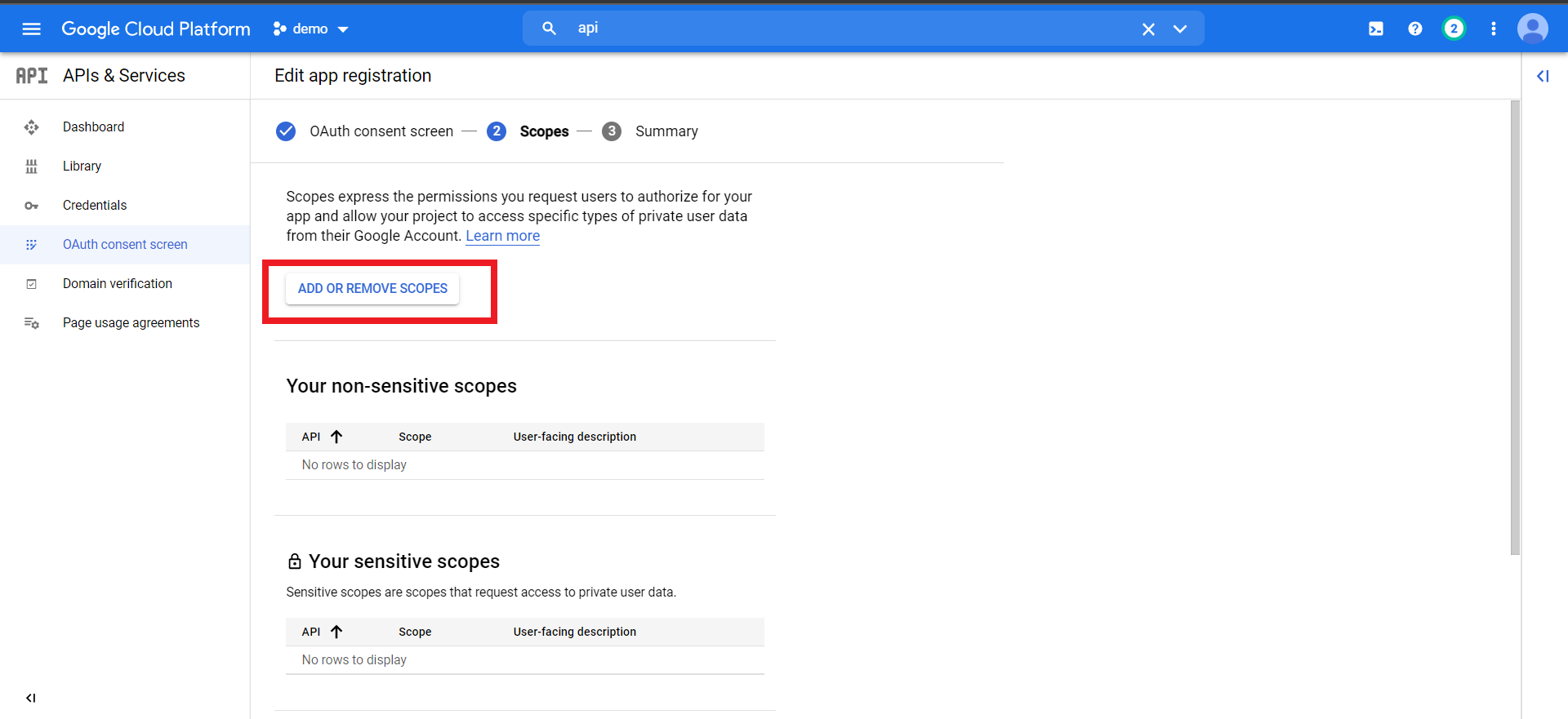
Task: Open notifications badge showing 2
Action: 1454,29
